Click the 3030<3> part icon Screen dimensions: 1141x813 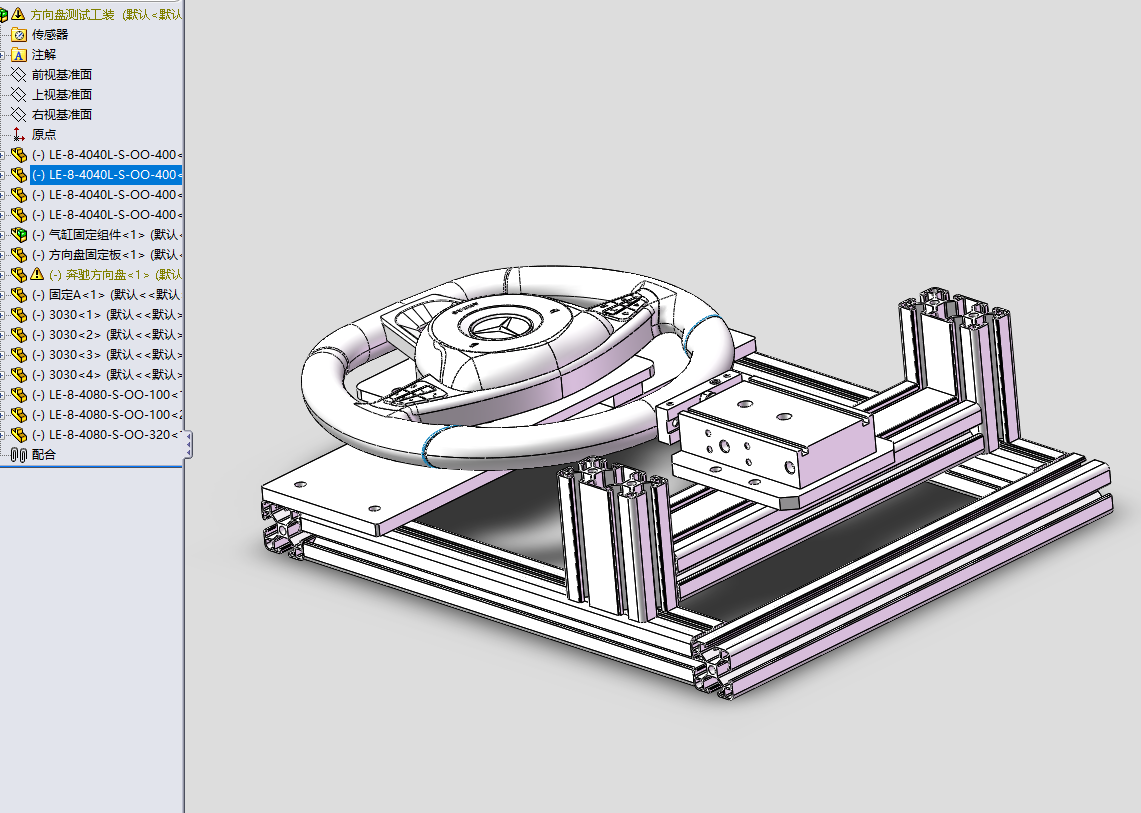click(19, 354)
